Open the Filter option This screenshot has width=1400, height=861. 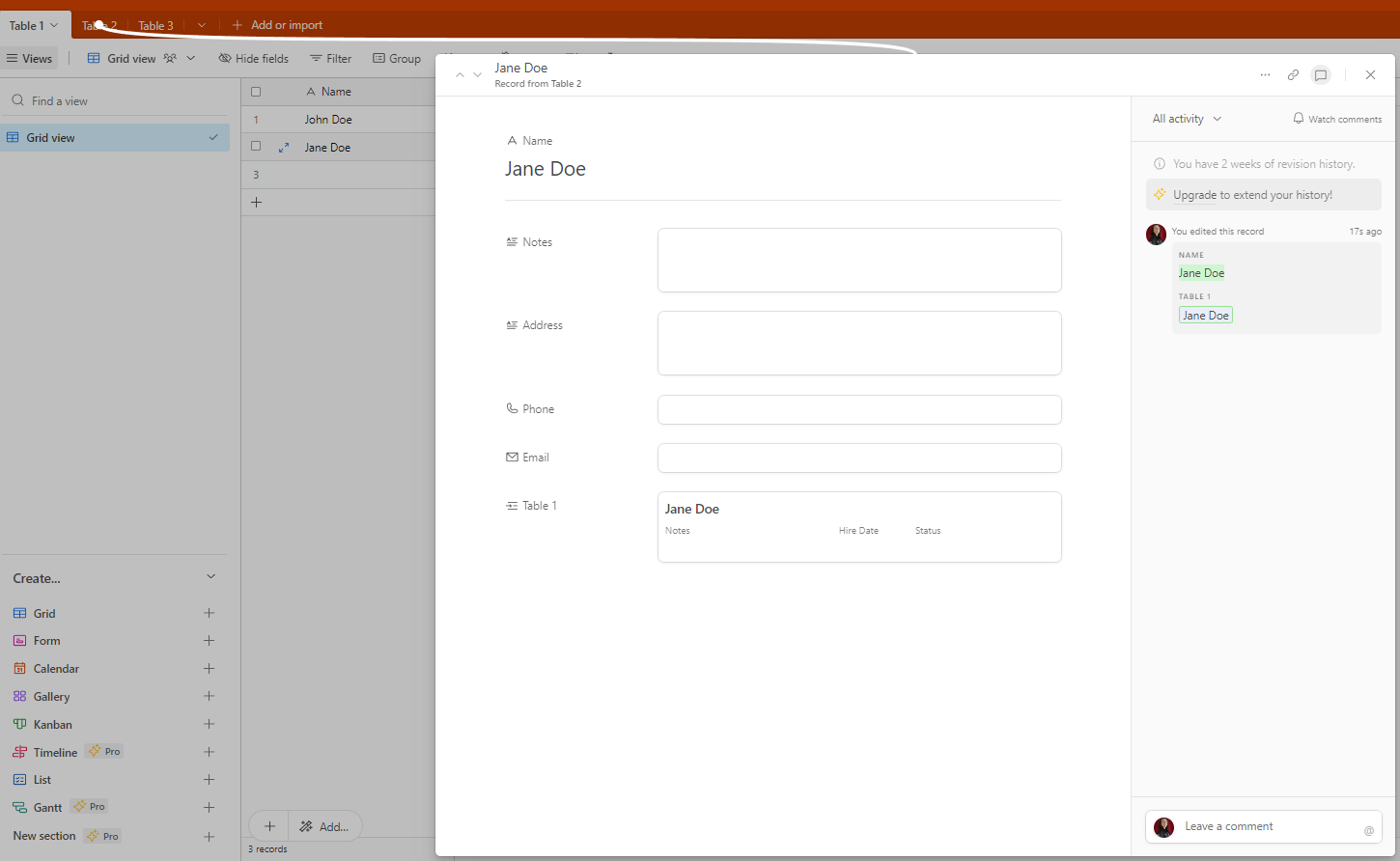click(x=330, y=59)
